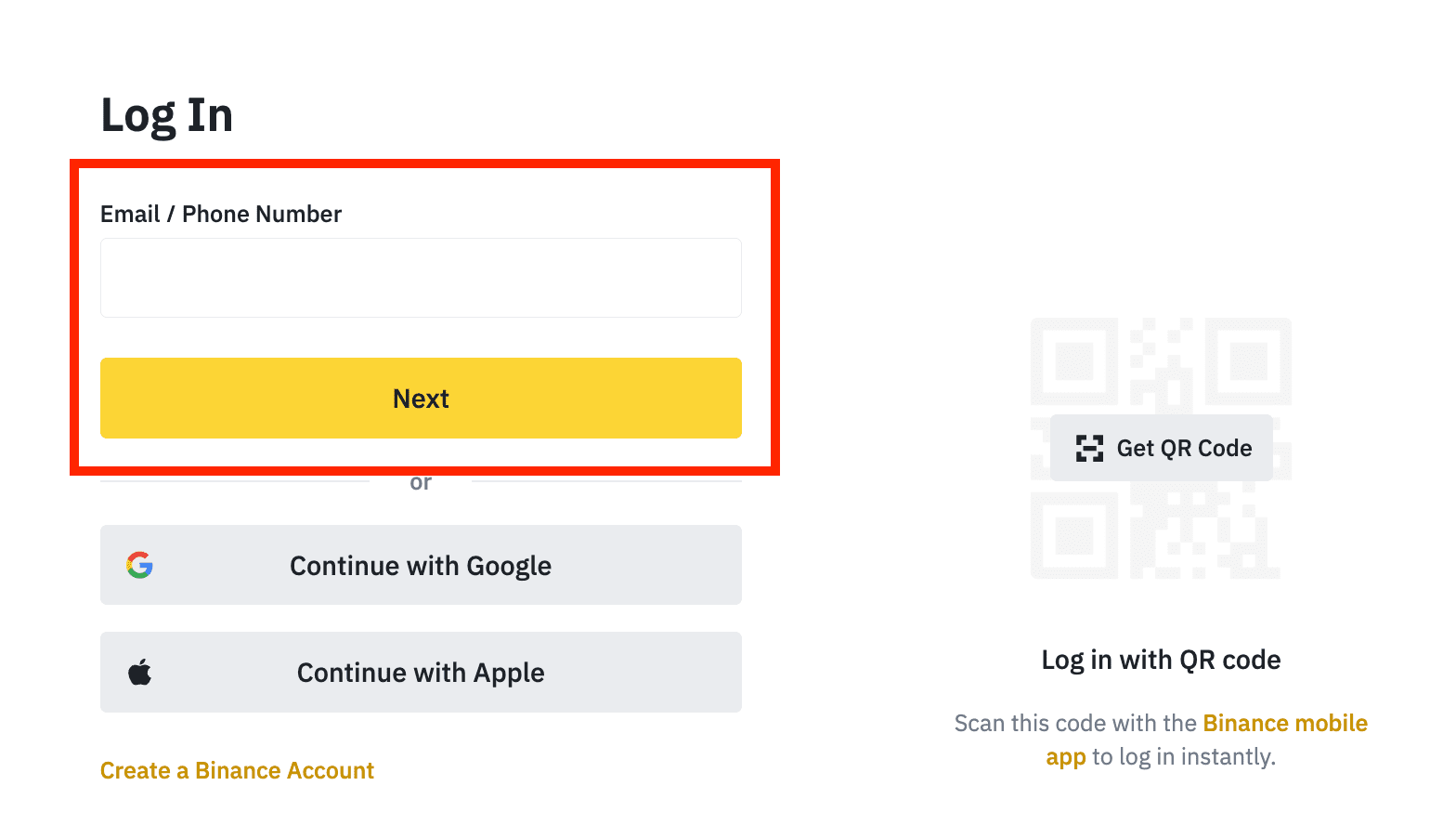Open the Create a Binance Account link

237,770
